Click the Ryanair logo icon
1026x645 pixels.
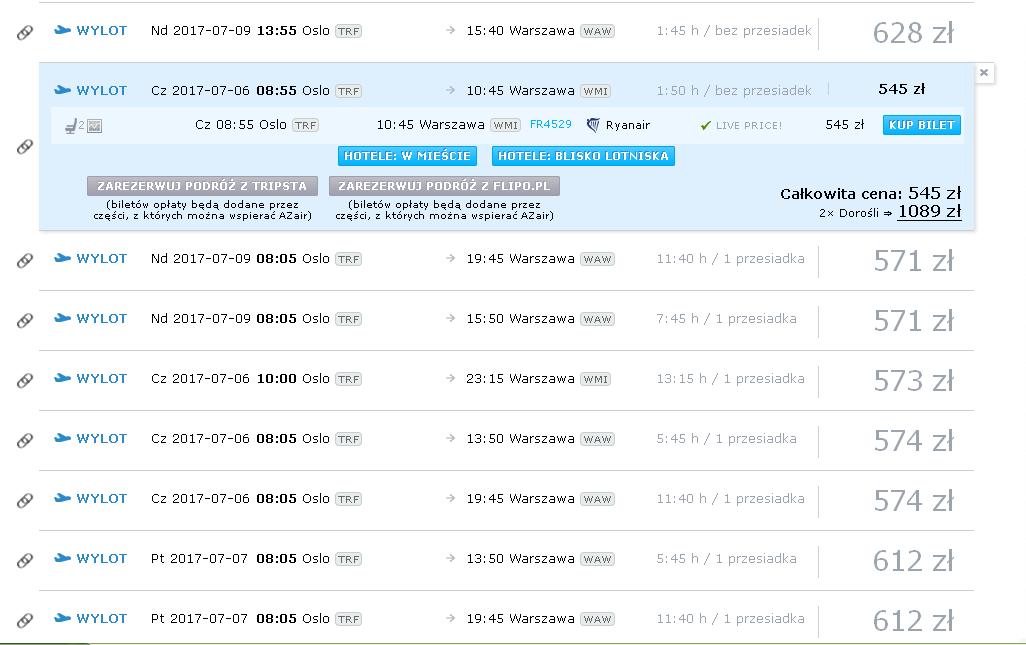click(x=593, y=125)
